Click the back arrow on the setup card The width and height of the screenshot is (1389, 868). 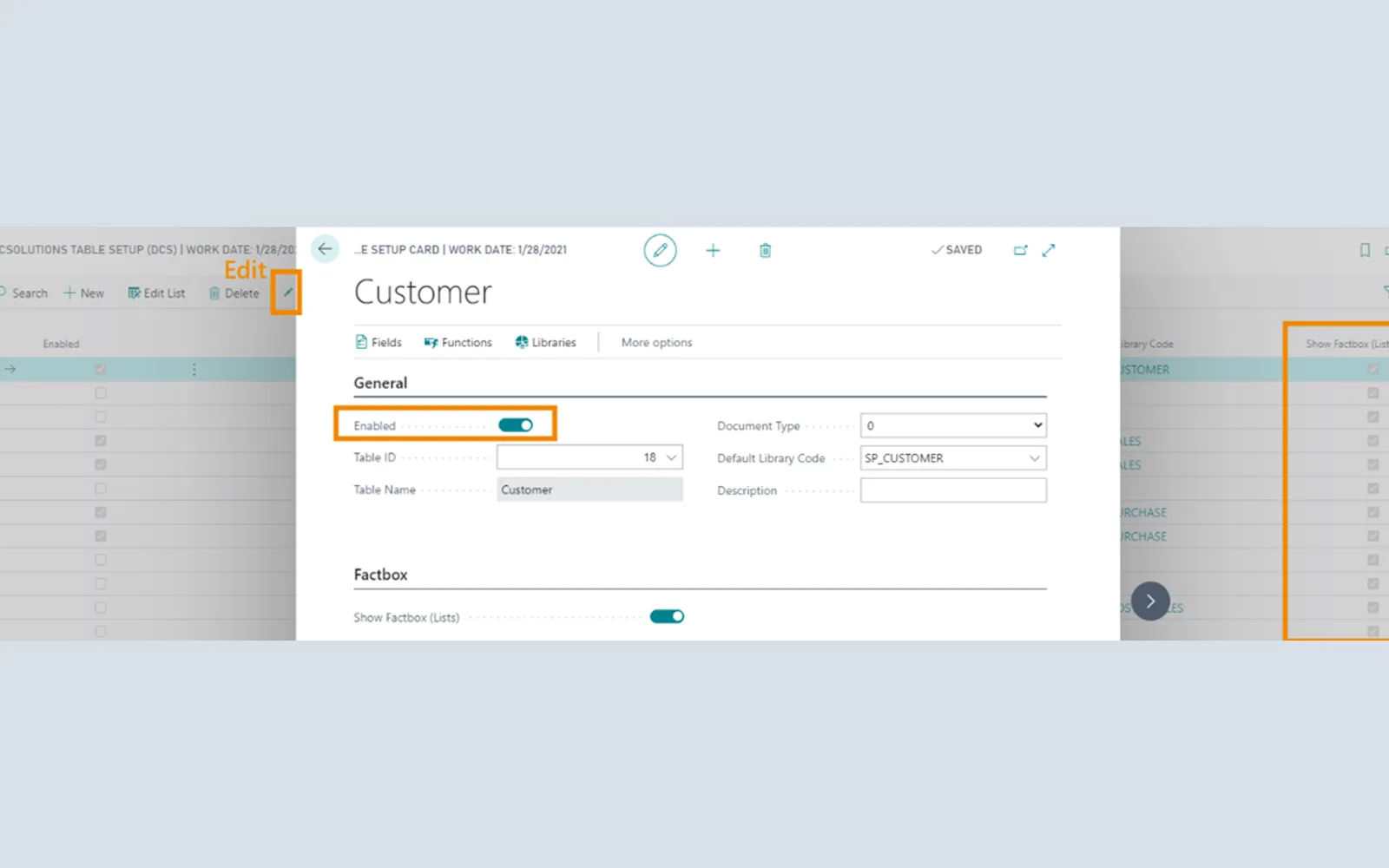[325, 249]
